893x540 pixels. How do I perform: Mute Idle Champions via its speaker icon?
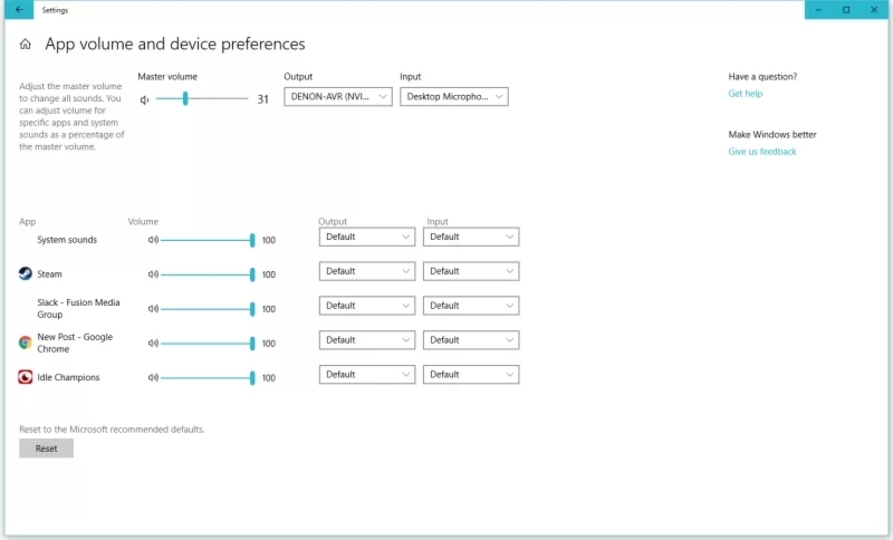pos(153,378)
